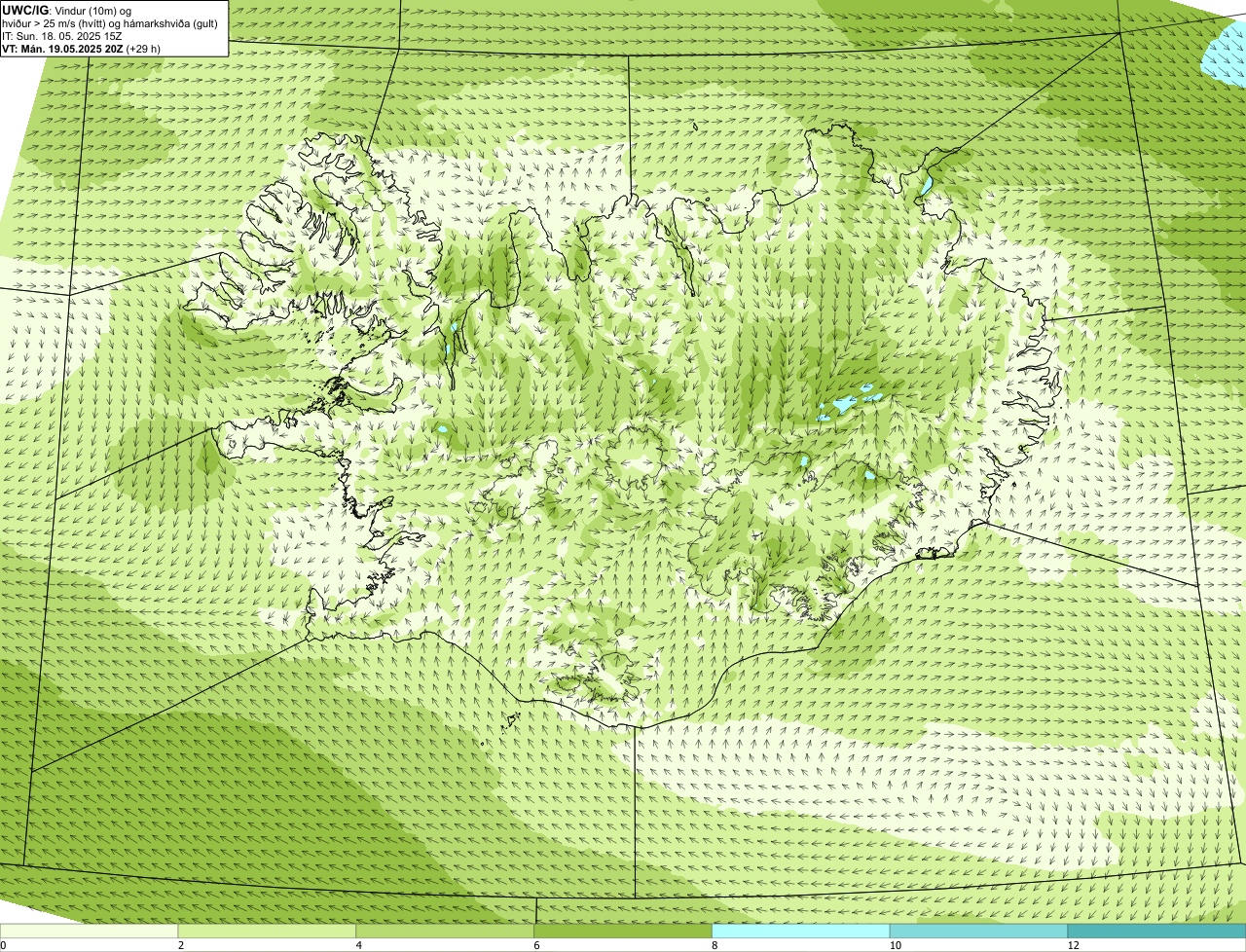1246x952 pixels.
Task: Click the '2' tick label under color bar
Action: [181, 945]
